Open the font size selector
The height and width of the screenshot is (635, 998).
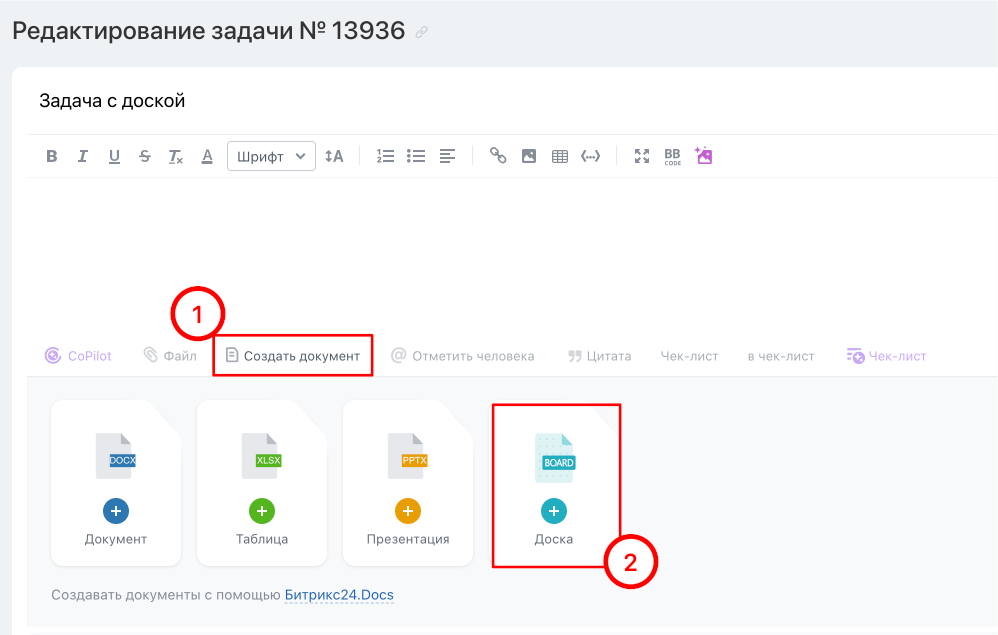click(x=334, y=155)
